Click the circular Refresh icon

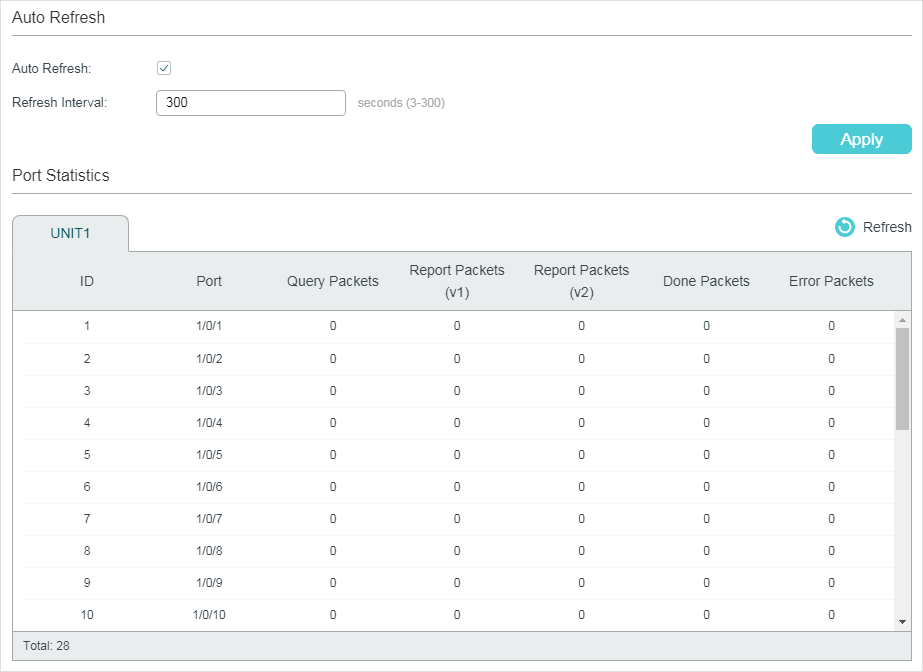pos(845,227)
